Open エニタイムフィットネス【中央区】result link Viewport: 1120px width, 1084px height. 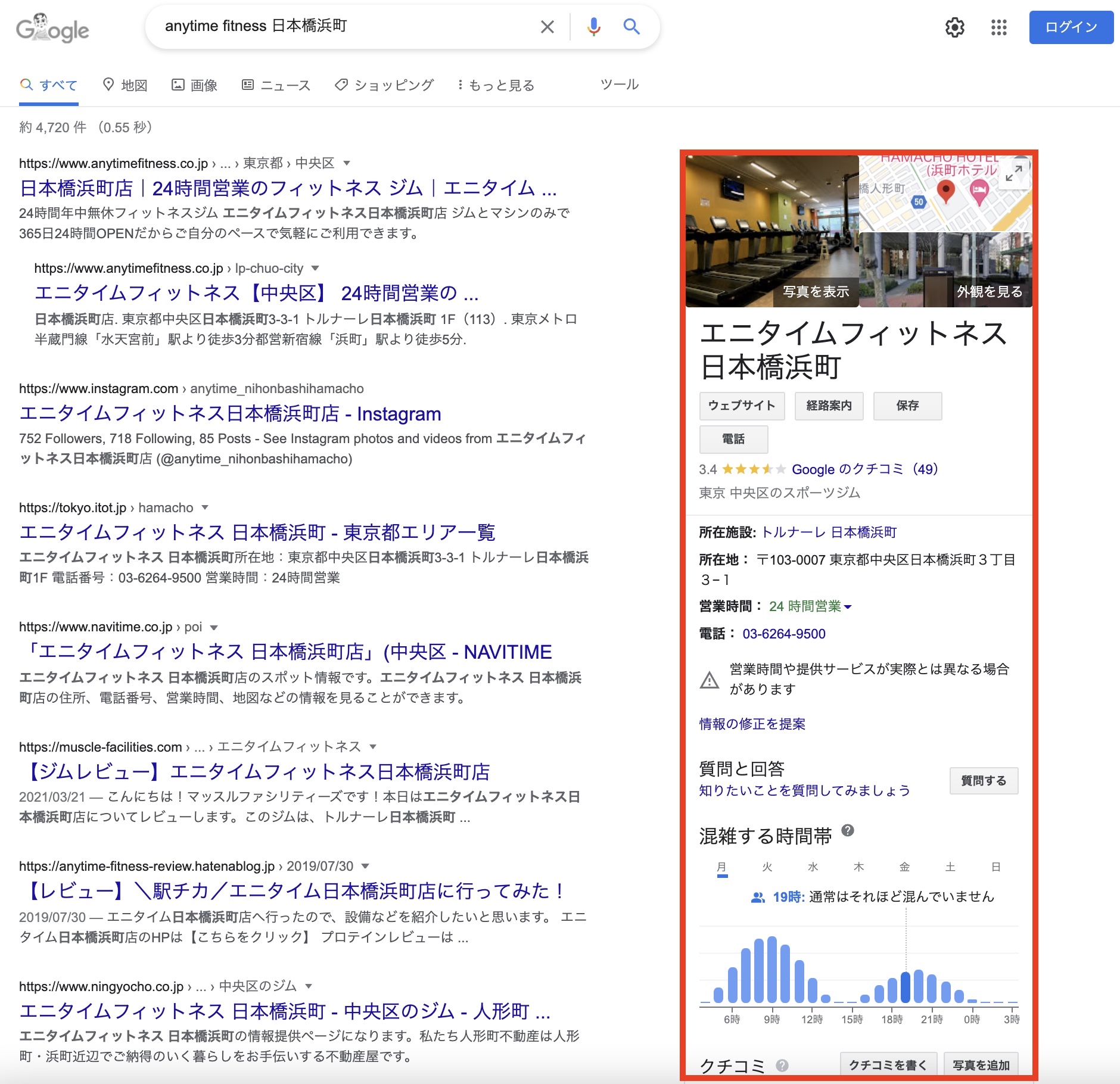(x=257, y=293)
